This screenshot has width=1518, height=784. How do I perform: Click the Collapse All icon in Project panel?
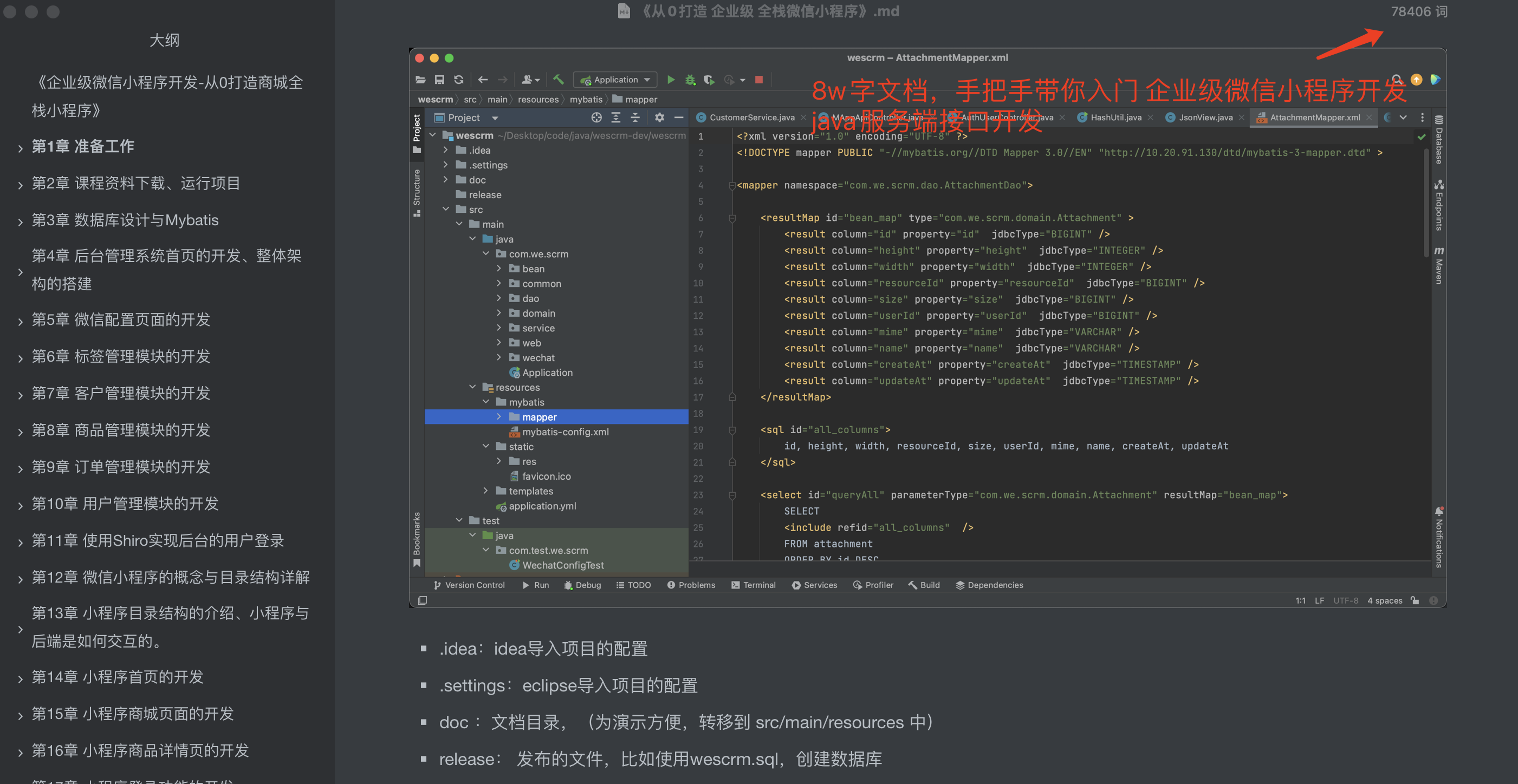tap(635, 117)
